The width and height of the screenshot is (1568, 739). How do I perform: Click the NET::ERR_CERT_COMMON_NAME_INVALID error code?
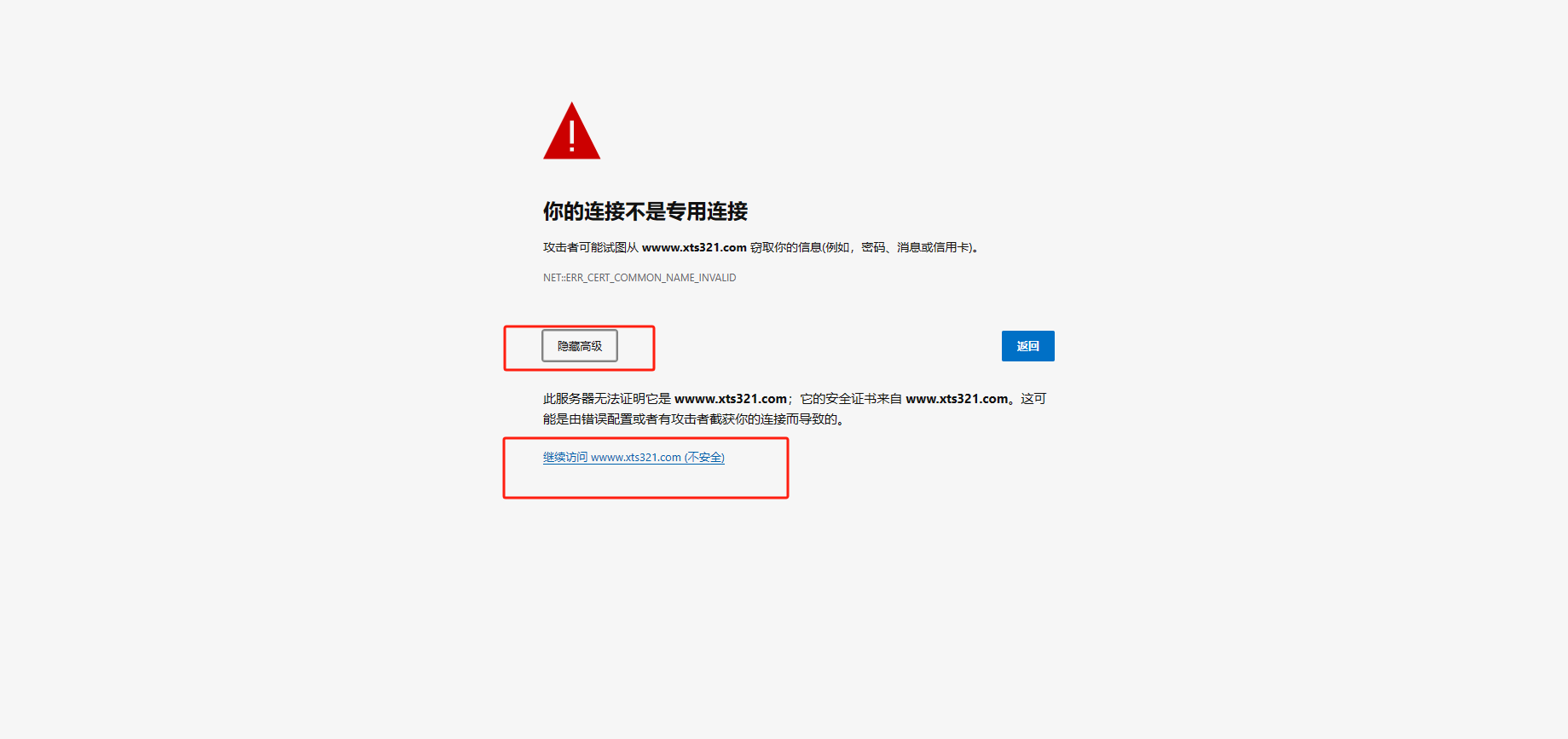639,278
